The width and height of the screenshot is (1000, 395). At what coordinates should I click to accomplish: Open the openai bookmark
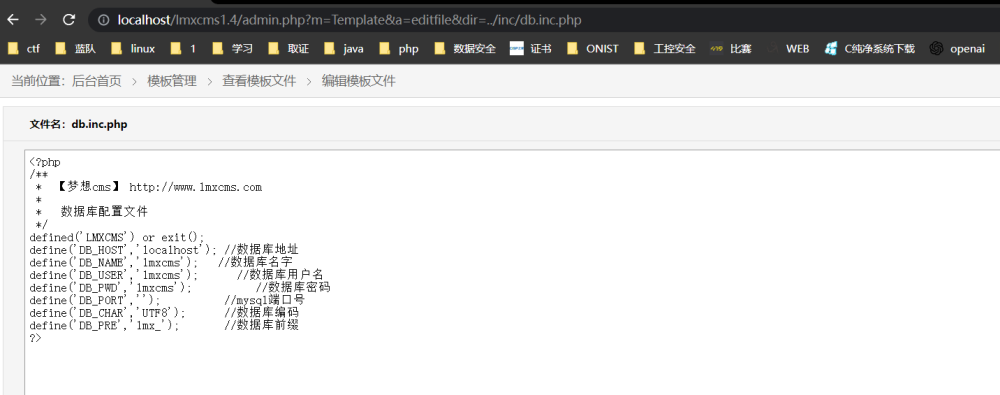click(957, 48)
